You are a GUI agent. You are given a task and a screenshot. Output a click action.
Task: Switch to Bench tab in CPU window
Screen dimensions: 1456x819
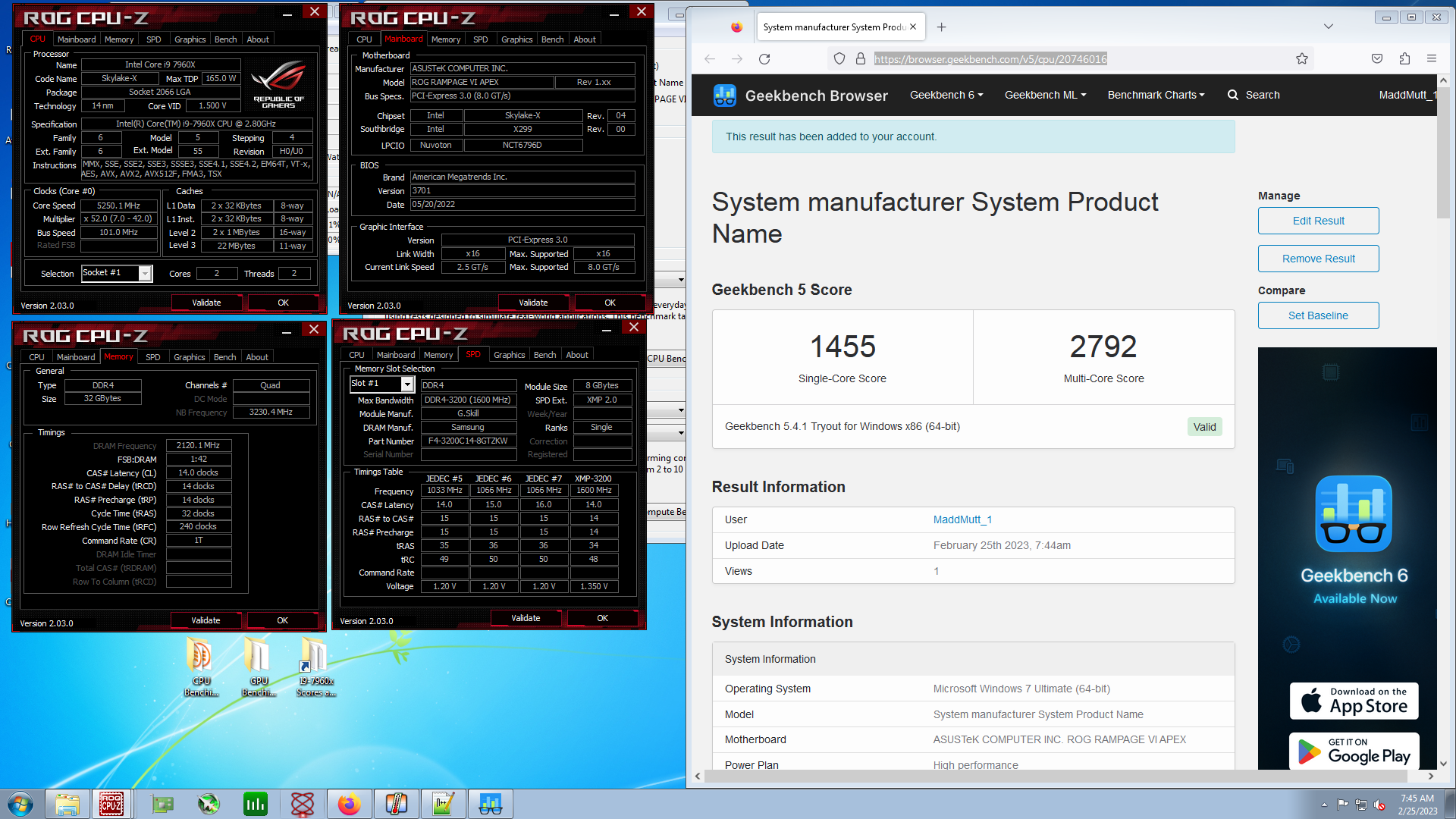point(225,39)
